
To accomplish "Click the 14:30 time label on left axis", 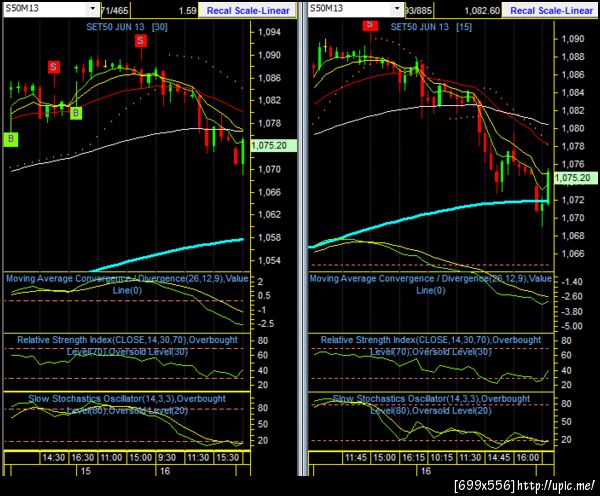I will 54,457.
